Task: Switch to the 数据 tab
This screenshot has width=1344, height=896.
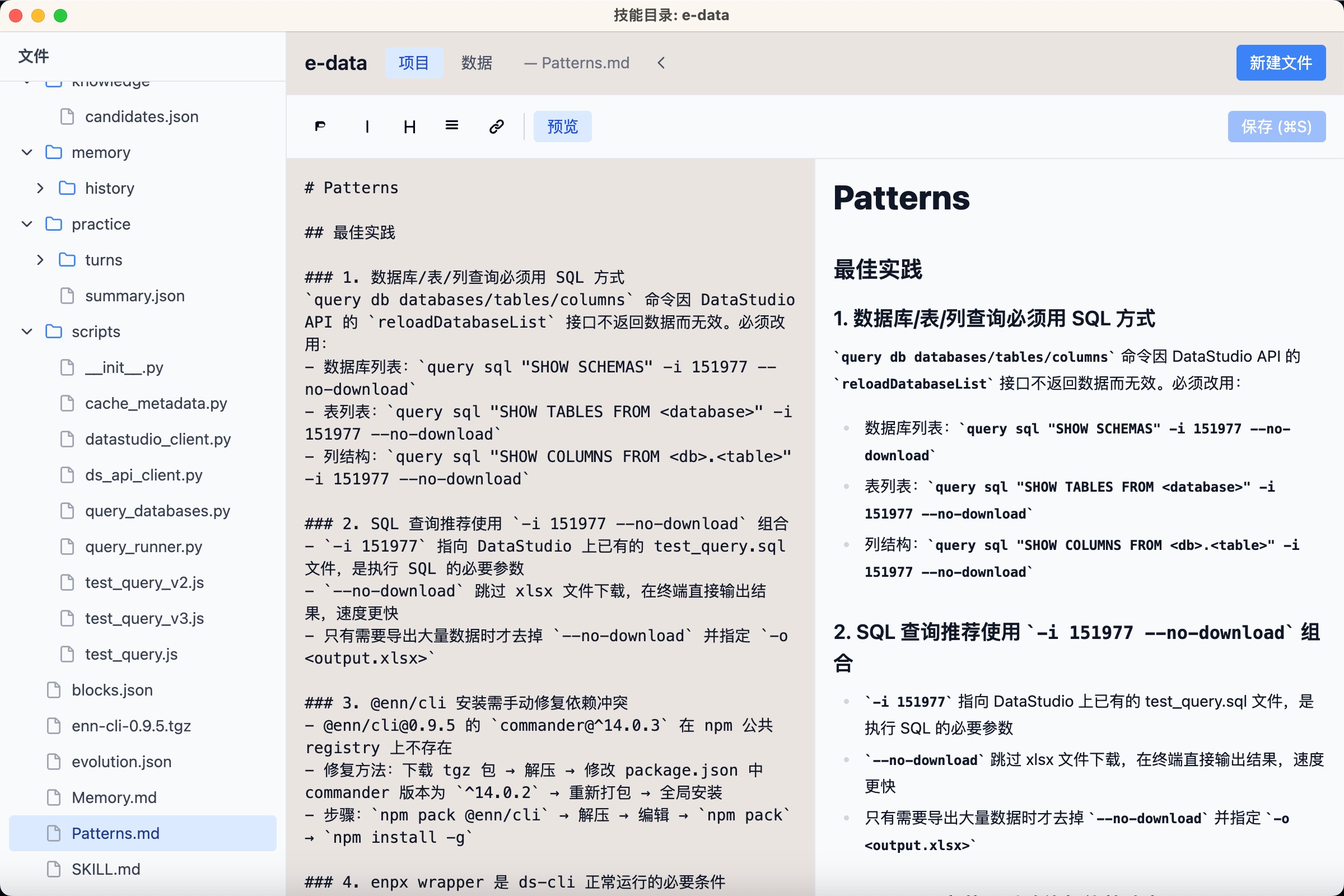Action: point(477,63)
